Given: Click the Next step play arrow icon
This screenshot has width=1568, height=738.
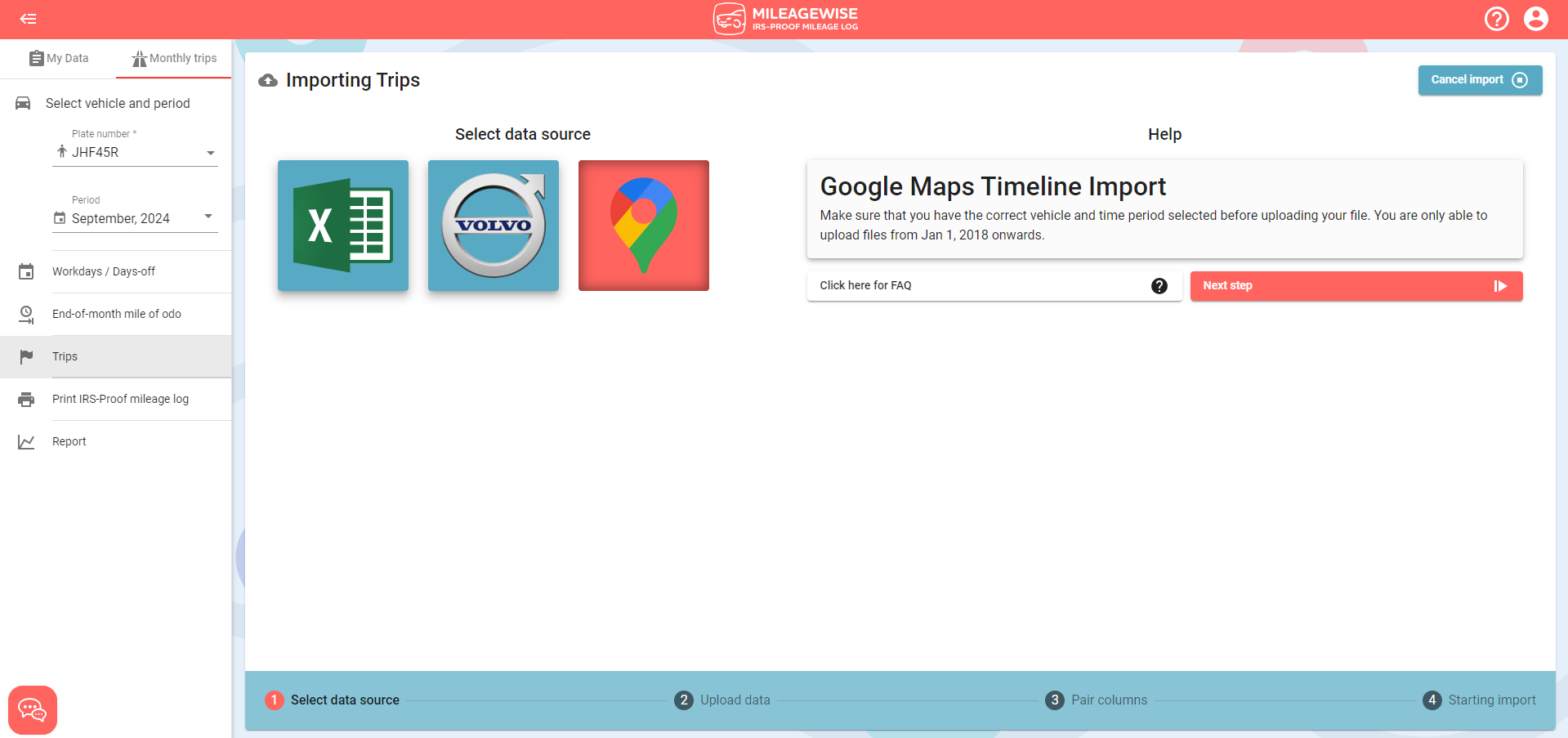Looking at the screenshot, I should 1500,286.
